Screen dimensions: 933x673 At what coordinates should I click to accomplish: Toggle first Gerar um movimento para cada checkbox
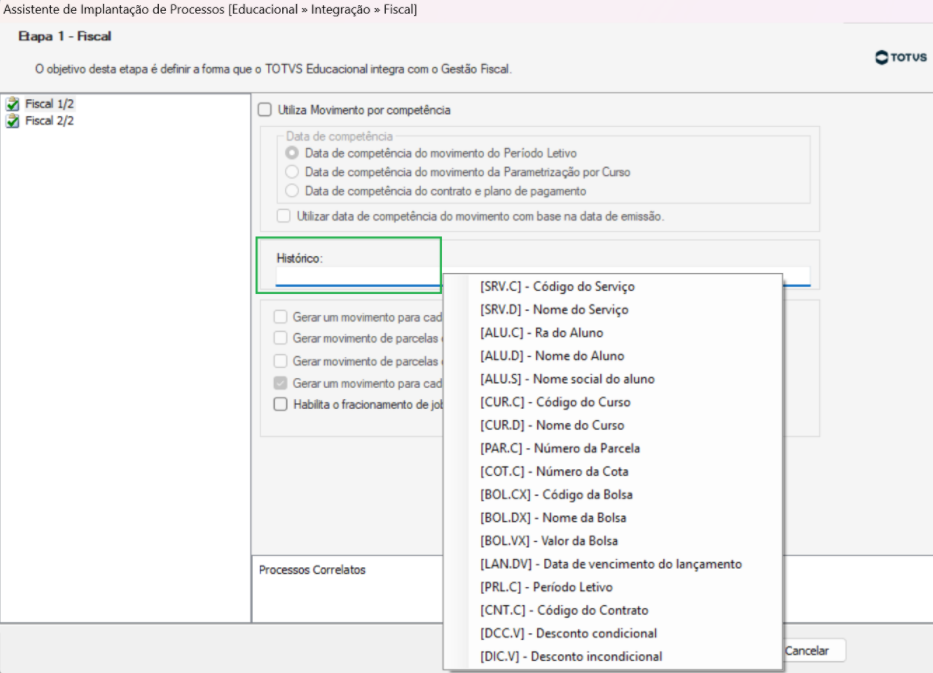coord(280,317)
